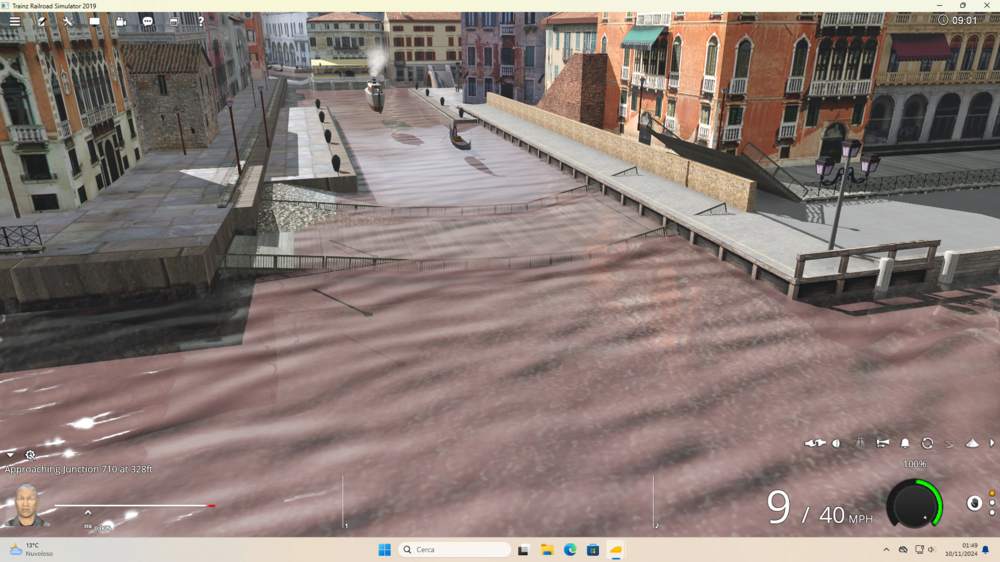Open the taskbar date and time
Image resolution: width=1000 pixels, height=562 pixels.
point(961,549)
